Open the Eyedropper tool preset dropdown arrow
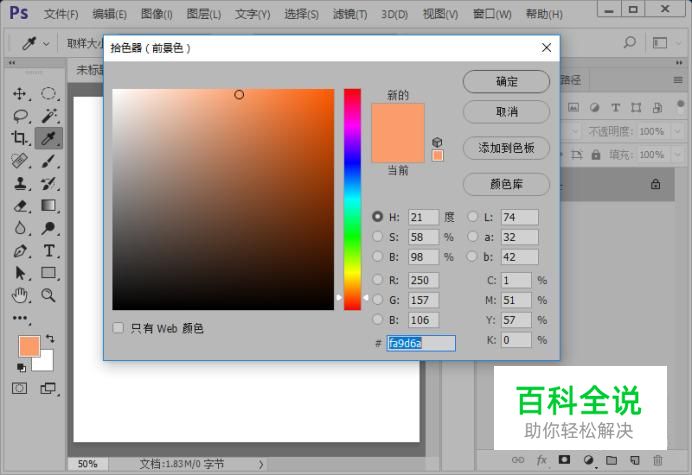Screen dimensions: 692x475 point(46,44)
